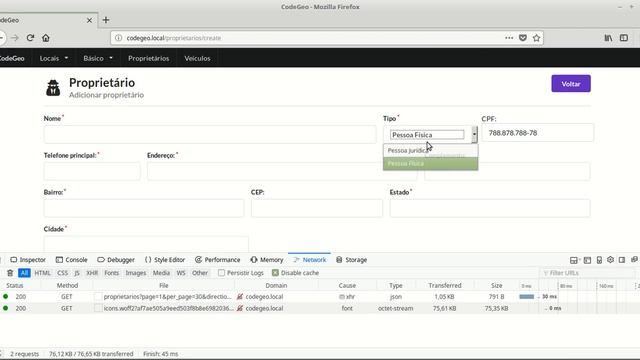Select the Network devtools tab
640x360 pixels.
click(309, 260)
